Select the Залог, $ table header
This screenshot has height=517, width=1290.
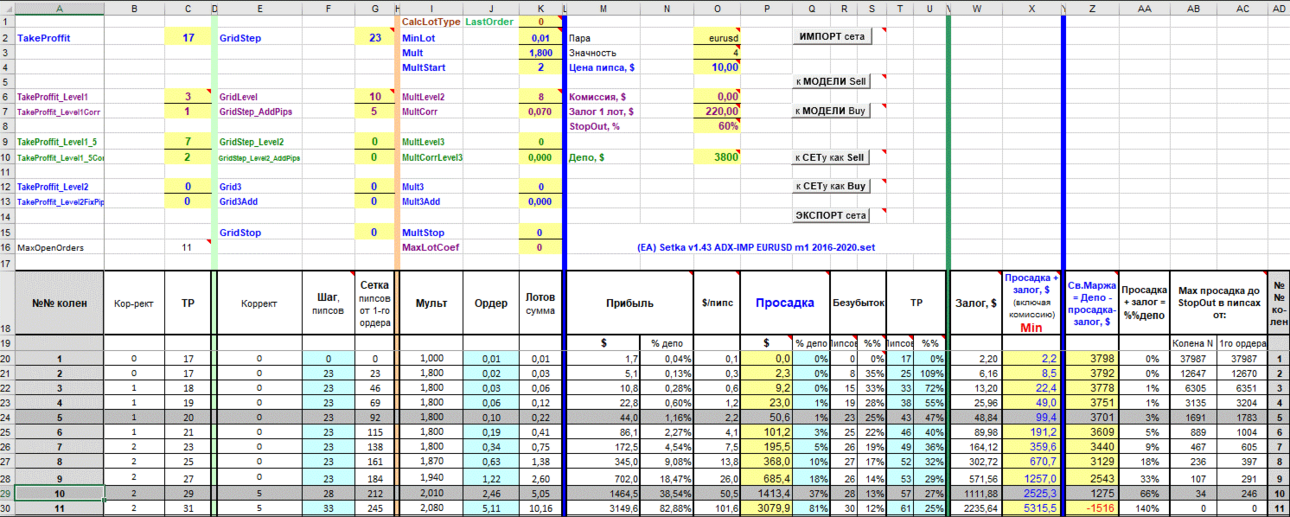(974, 302)
